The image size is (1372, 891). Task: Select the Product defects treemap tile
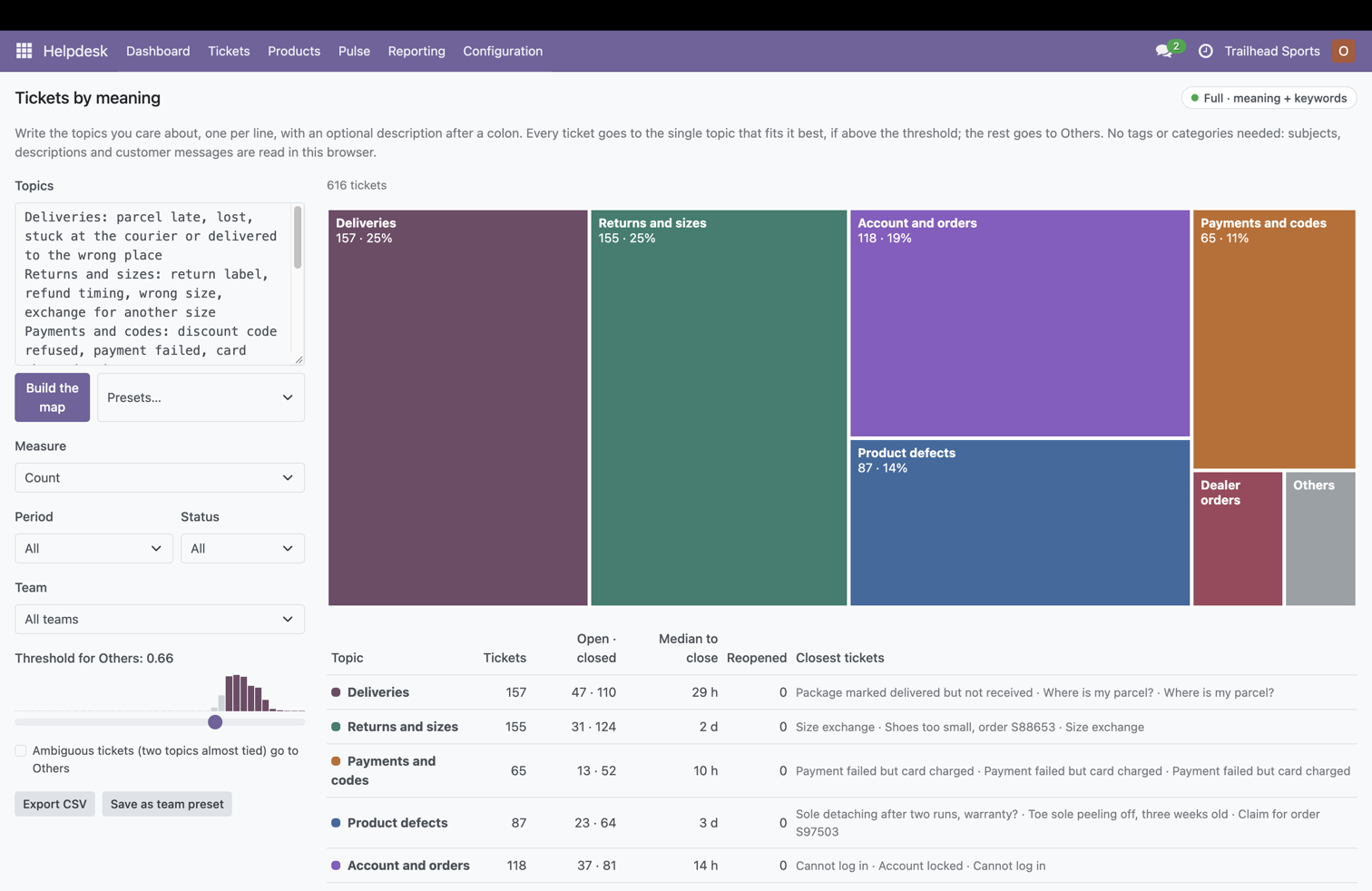click(x=1020, y=523)
